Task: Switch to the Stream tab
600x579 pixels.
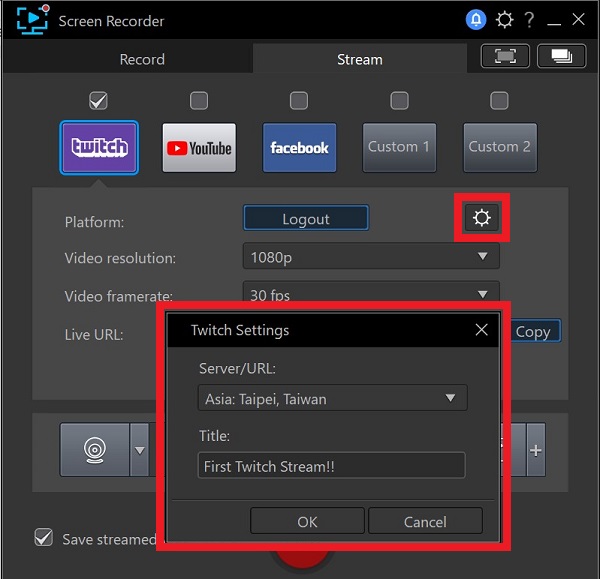Action: click(360, 60)
